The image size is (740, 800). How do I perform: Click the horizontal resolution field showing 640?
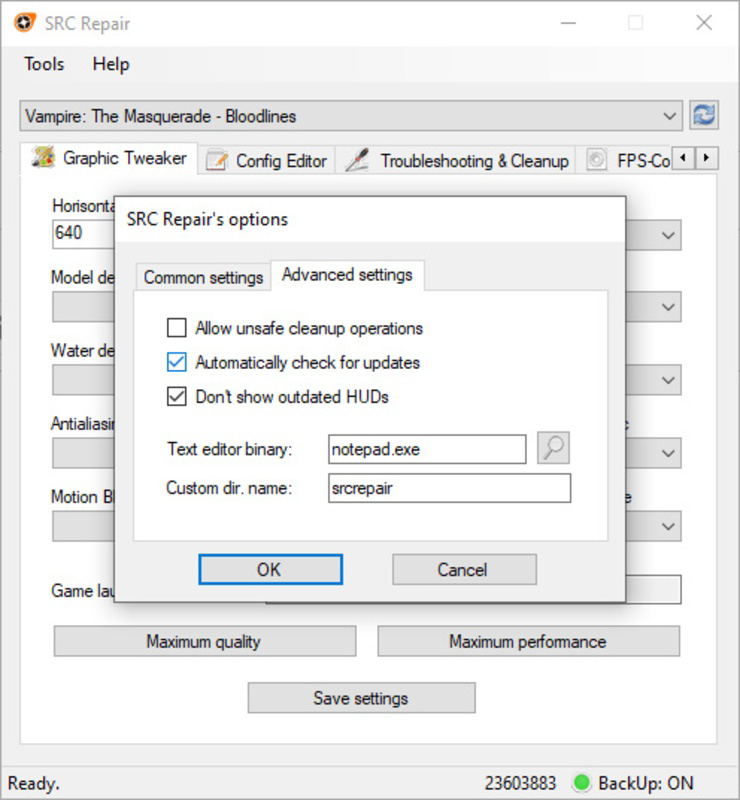(x=83, y=234)
